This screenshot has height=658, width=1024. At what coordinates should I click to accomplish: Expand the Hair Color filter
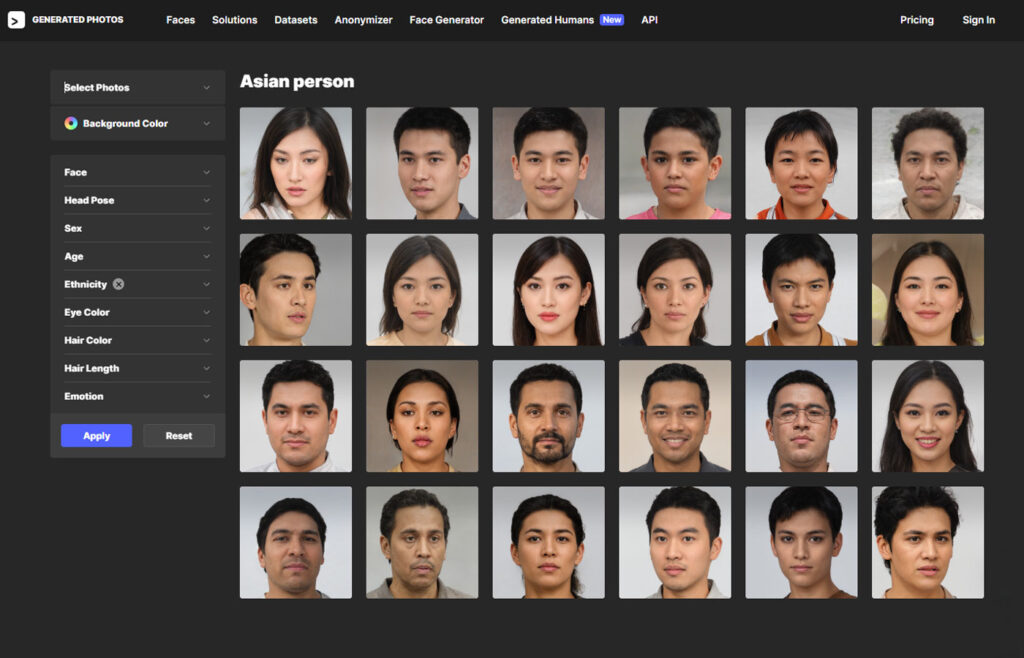point(138,340)
